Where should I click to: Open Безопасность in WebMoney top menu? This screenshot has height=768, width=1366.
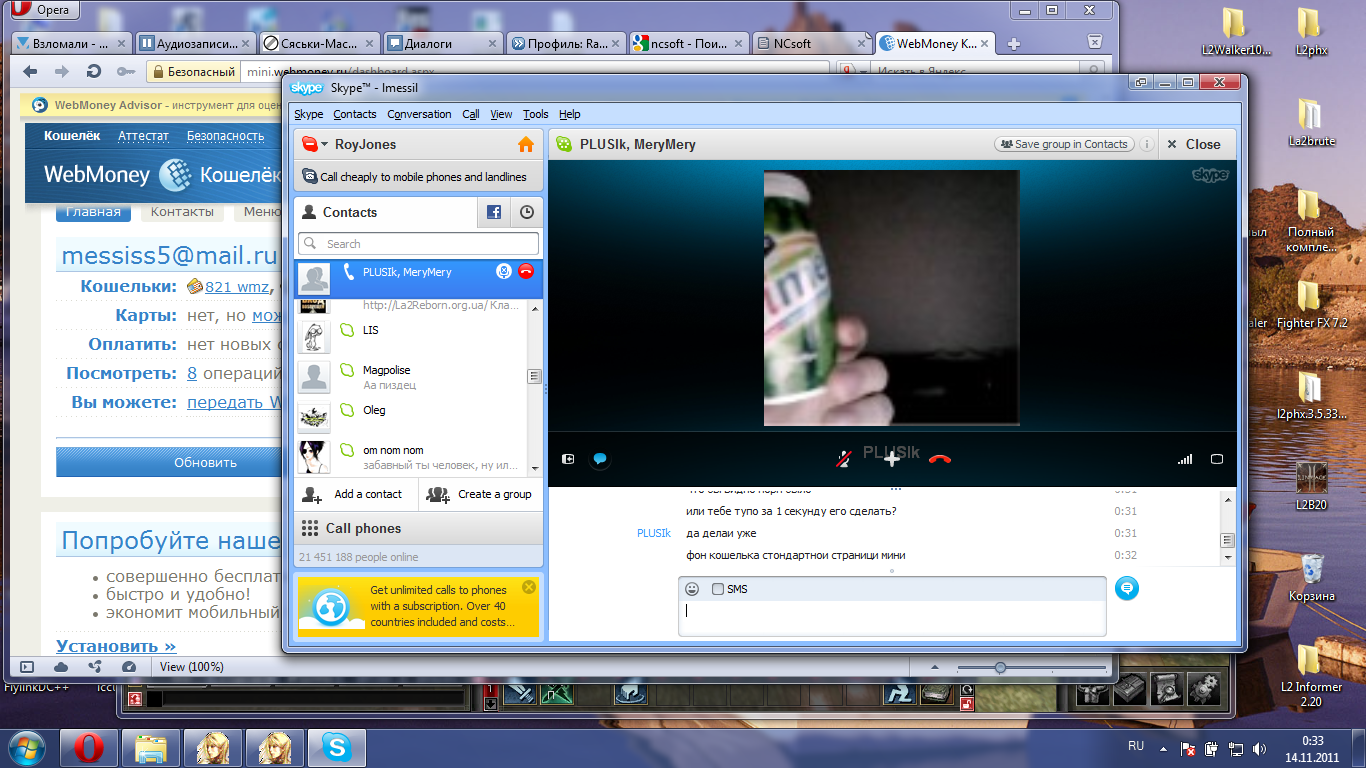pos(225,136)
